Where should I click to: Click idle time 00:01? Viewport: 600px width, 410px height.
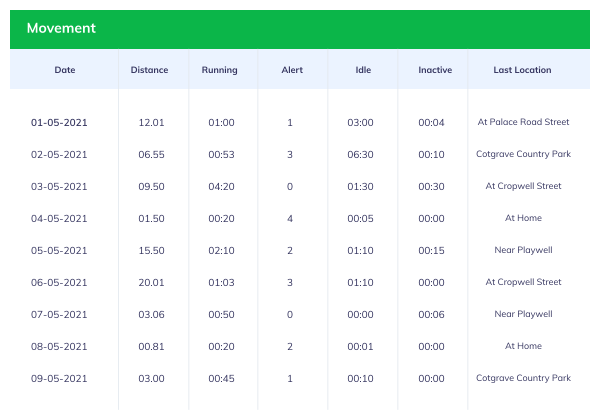360,346
